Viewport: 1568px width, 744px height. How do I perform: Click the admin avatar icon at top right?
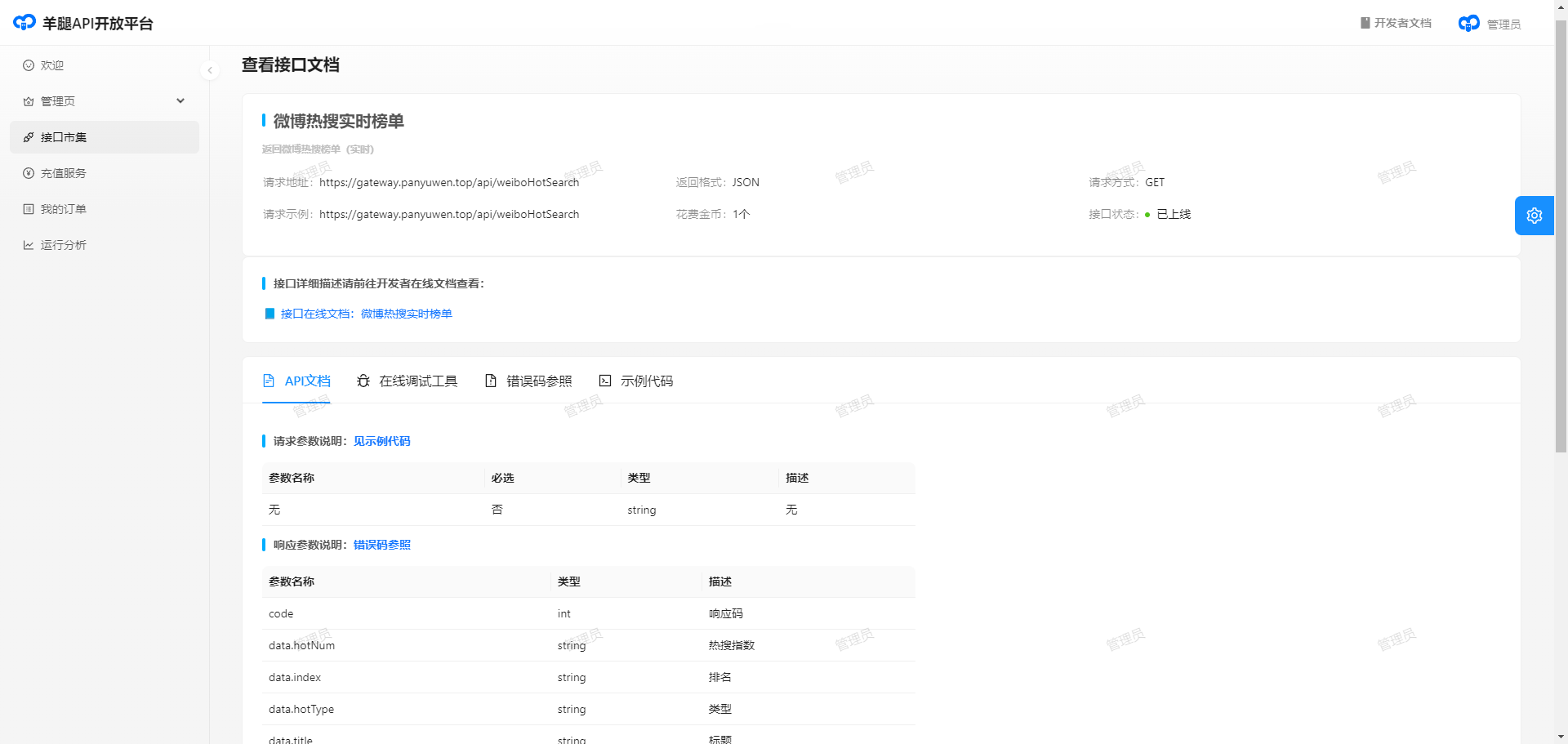pyautogui.click(x=1468, y=24)
